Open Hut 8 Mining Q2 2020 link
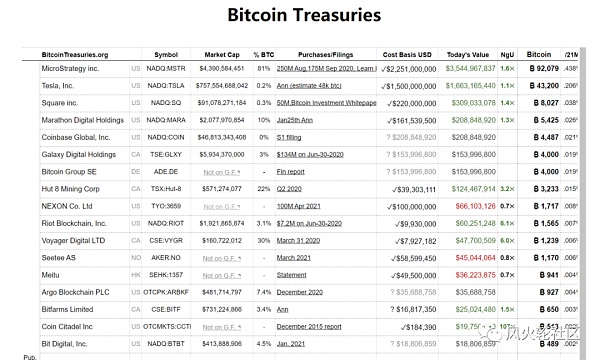 coord(289,189)
